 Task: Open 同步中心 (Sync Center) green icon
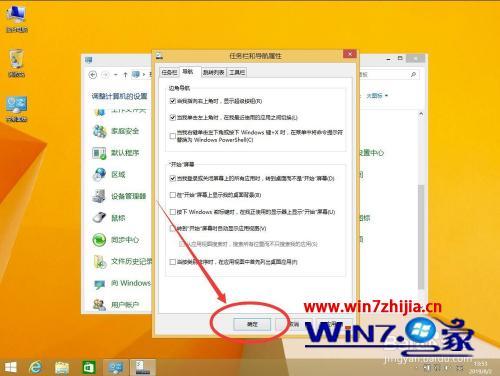(99, 240)
